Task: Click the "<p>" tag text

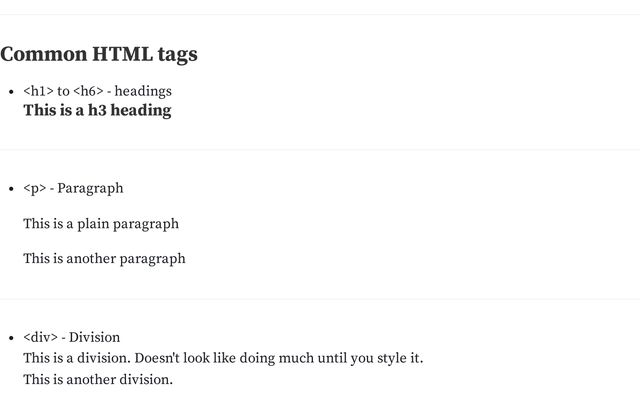Action: [34, 188]
